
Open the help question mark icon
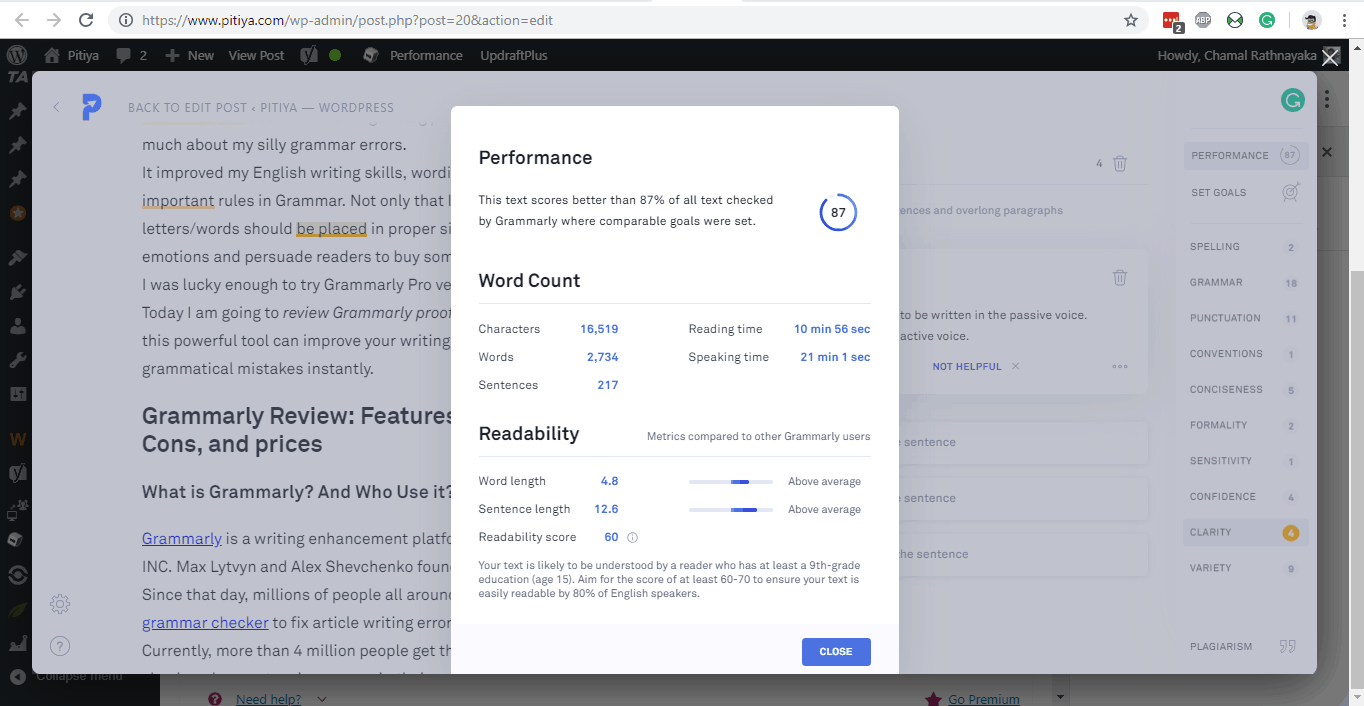(x=60, y=646)
